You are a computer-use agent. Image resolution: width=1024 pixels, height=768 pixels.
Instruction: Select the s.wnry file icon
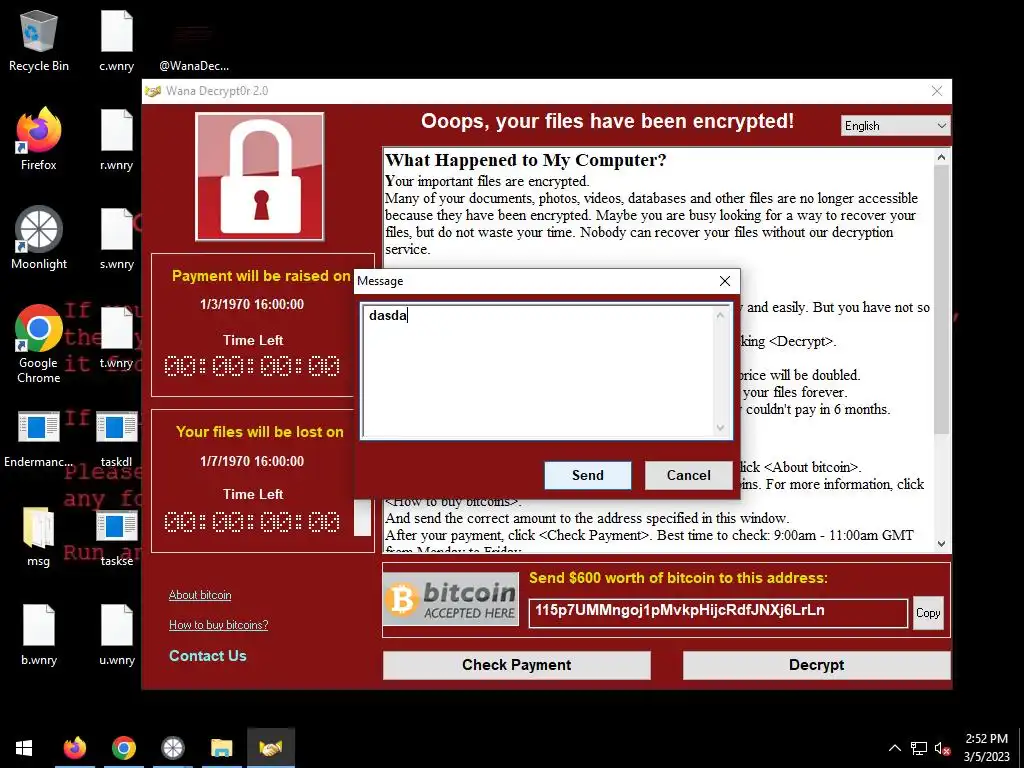116,239
